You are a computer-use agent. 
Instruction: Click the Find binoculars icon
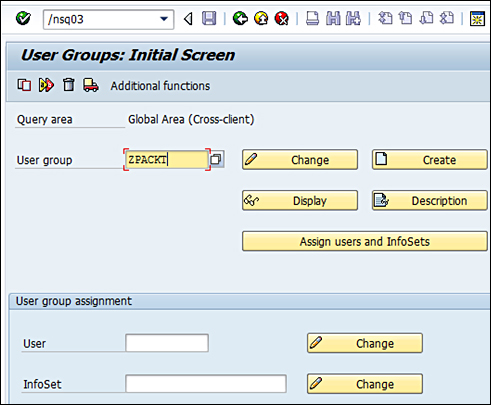pyautogui.click(x=333, y=19)
